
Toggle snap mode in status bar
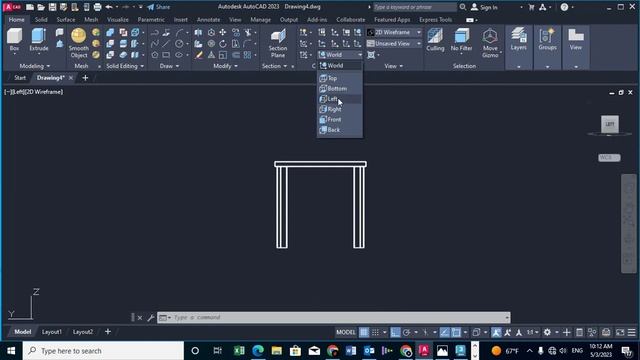[x=375, y=332]
